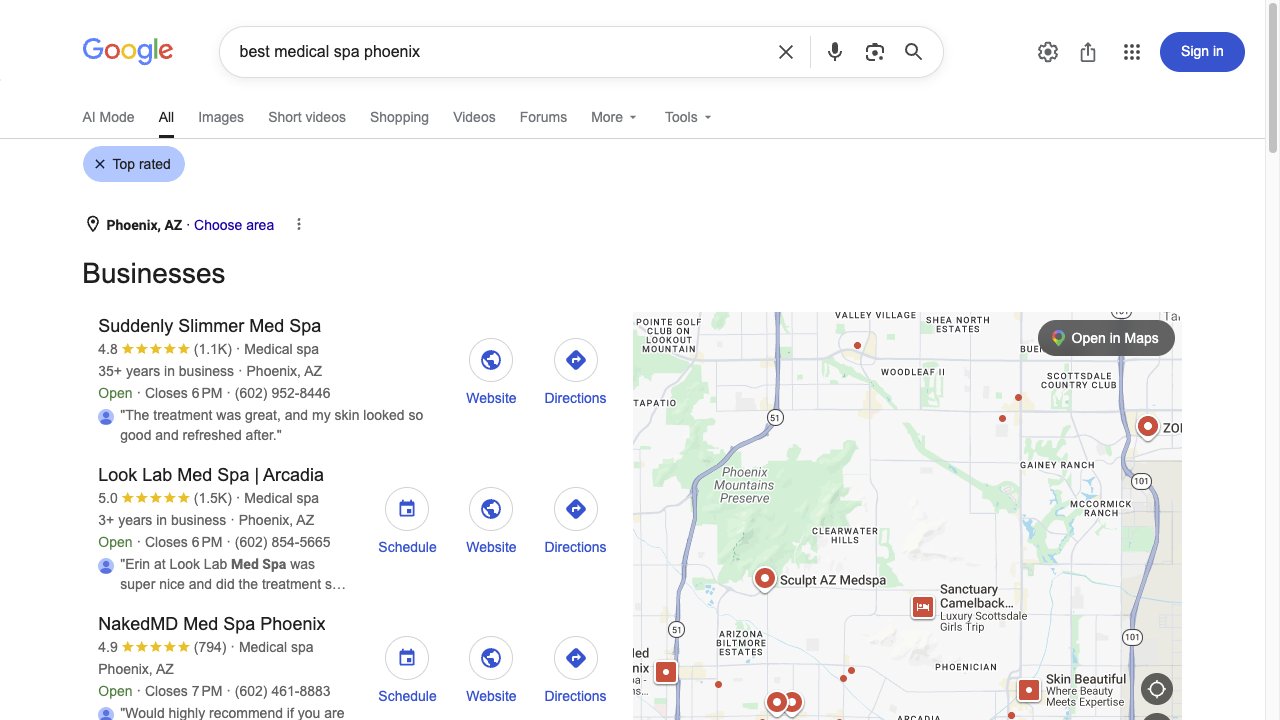This screenshot has width=1280, height=720.
Task: Open Website for Suddenly Slimmer Med Spa
Action: tap(491, 372)
